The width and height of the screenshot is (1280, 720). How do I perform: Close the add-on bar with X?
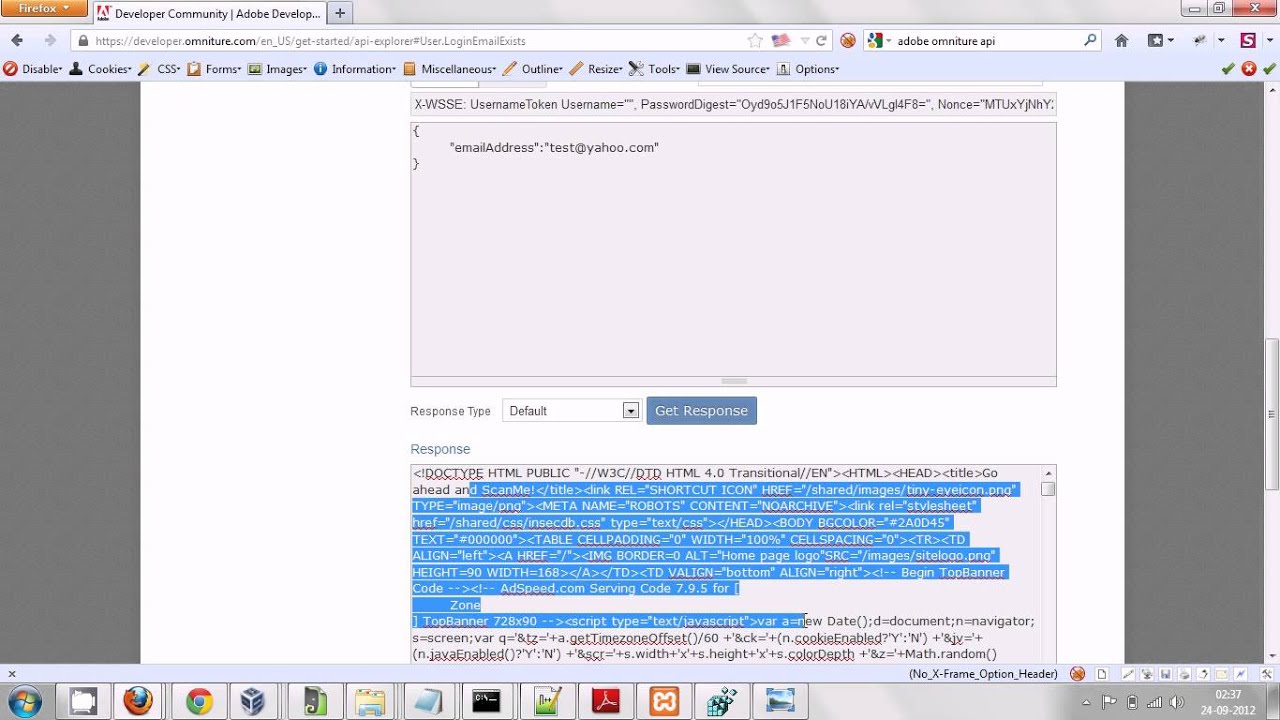click(11, 674)
